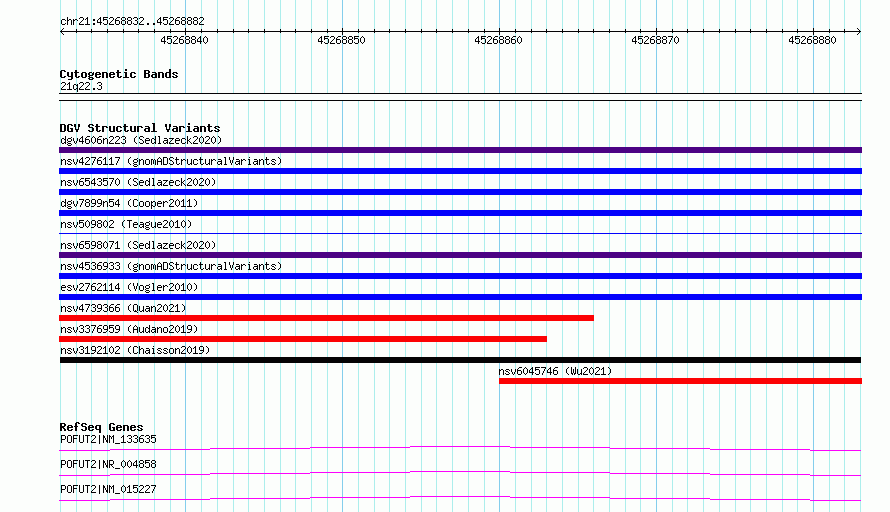Open nsv3192102 (Chaisson2019) variant label
Screen dimensions: 890x512
pos(135,350)
